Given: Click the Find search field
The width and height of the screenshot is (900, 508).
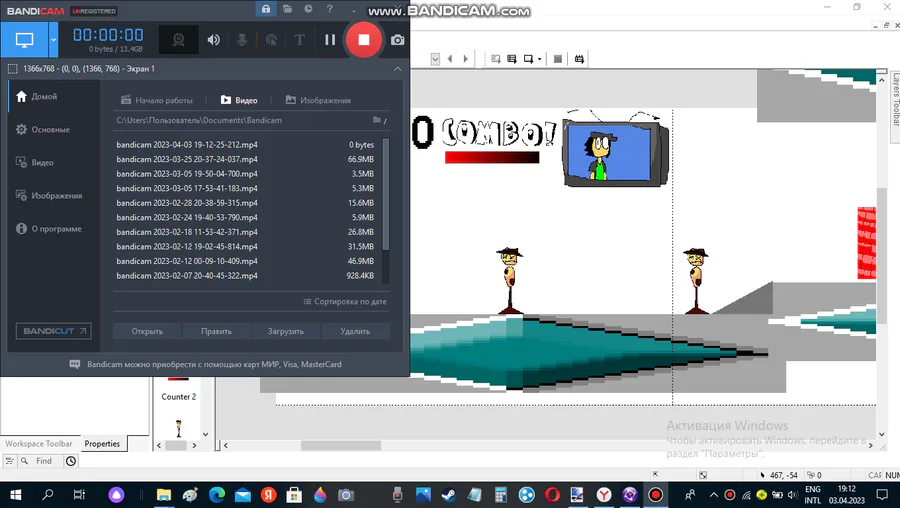Looking at the screenshot, I should [46, 461].
